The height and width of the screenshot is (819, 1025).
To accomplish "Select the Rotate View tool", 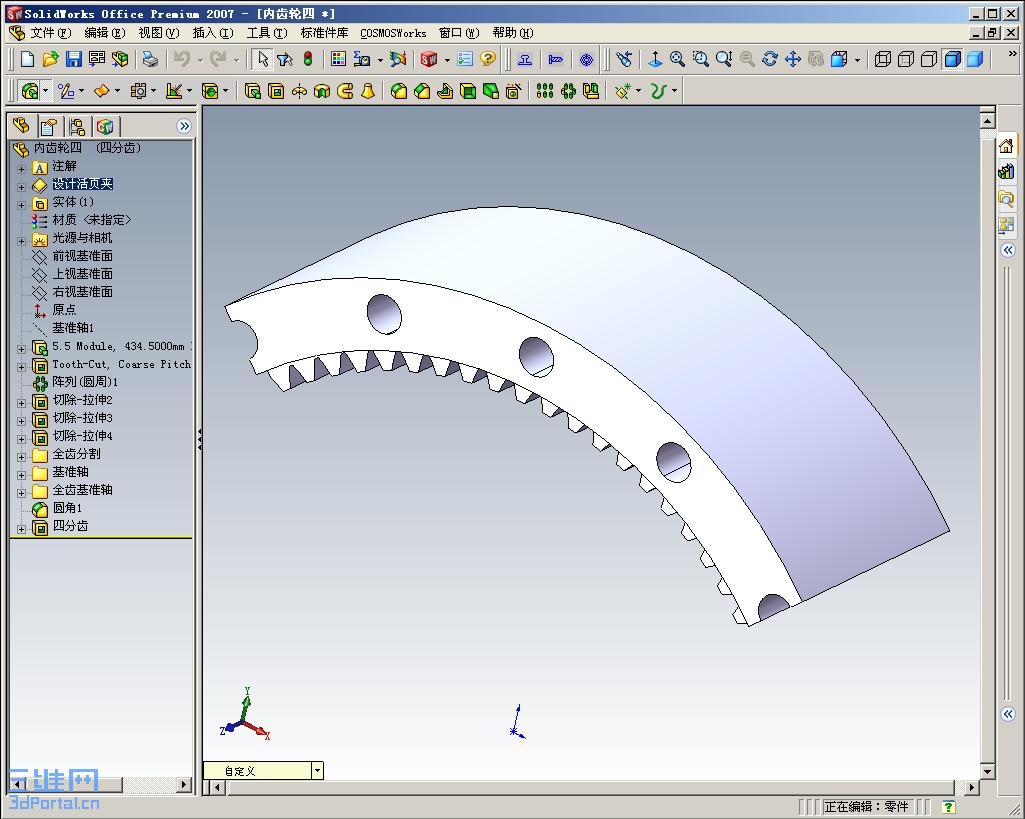I will coord(770,59).
